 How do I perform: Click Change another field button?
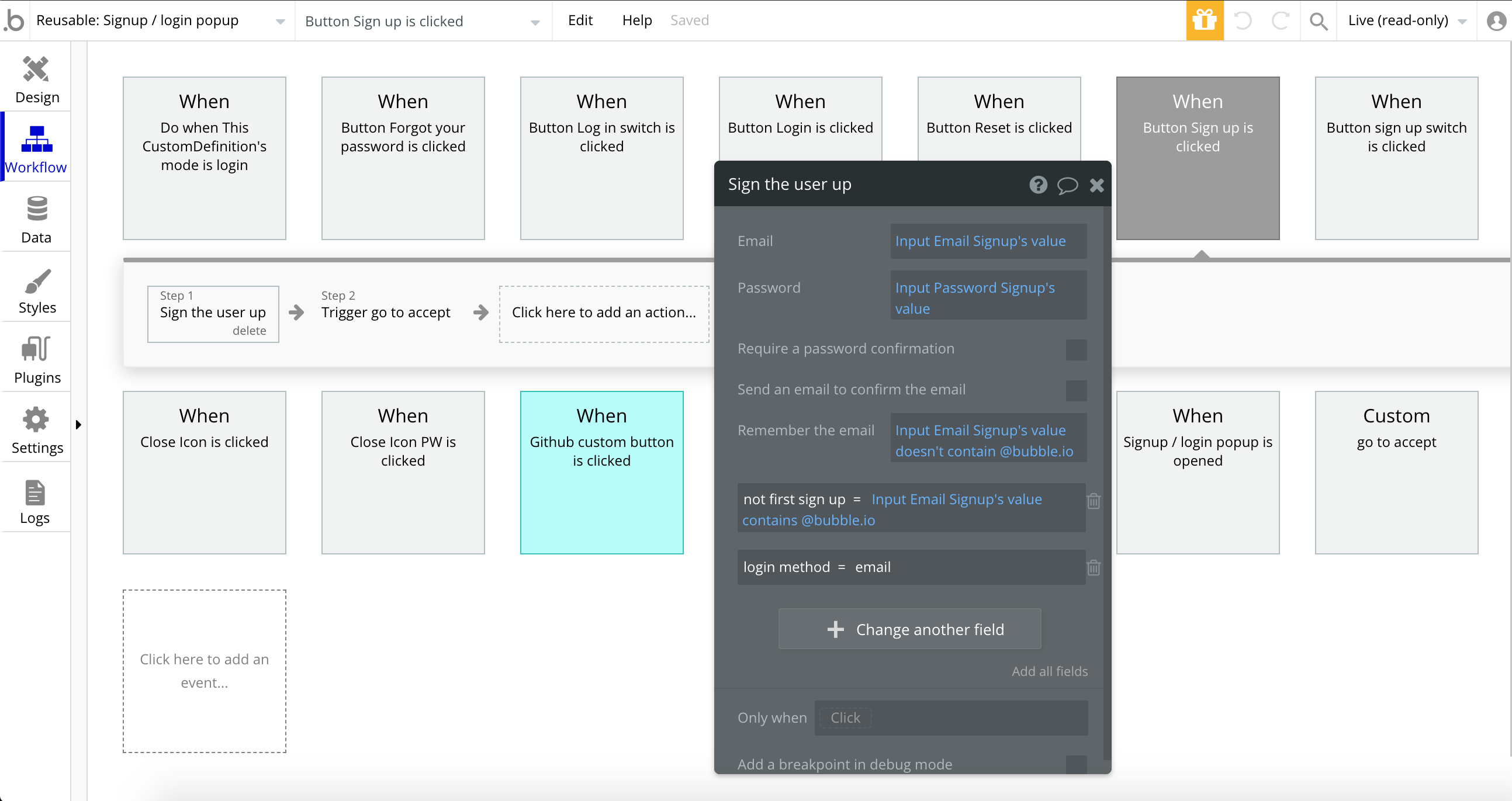tap(909, 629)
